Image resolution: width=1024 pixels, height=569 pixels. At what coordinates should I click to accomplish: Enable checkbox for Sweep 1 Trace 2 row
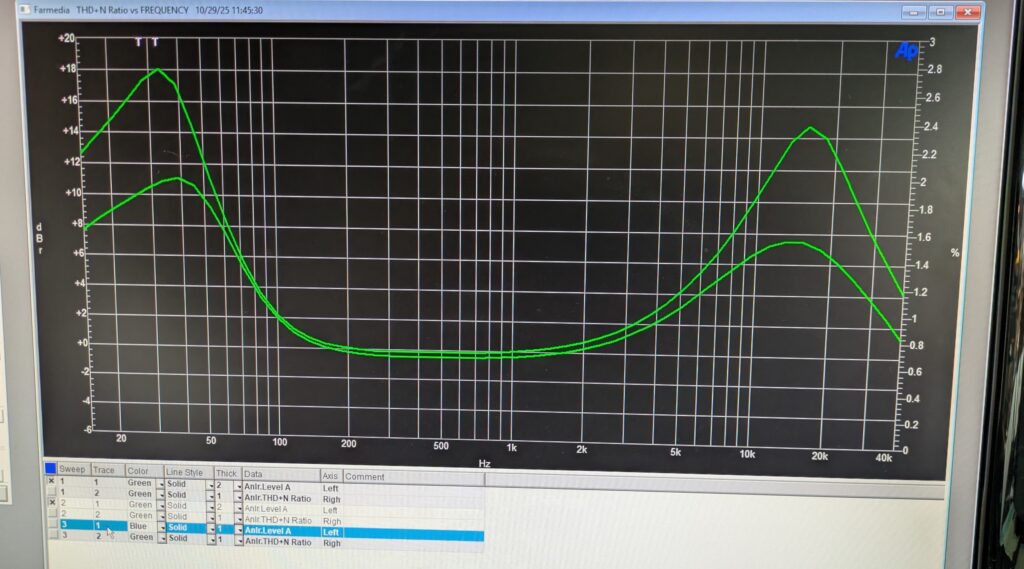click(x=52, y=493)
